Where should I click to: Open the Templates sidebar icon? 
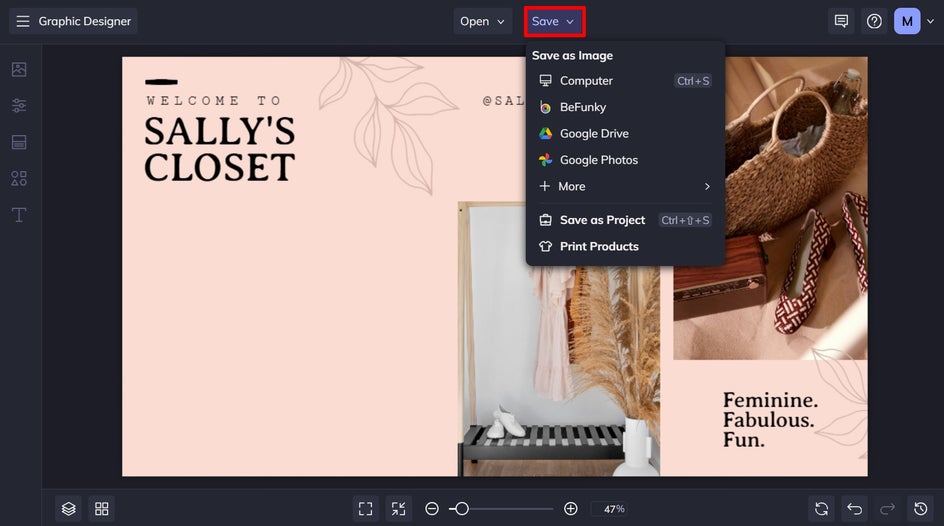coord(19,142)
